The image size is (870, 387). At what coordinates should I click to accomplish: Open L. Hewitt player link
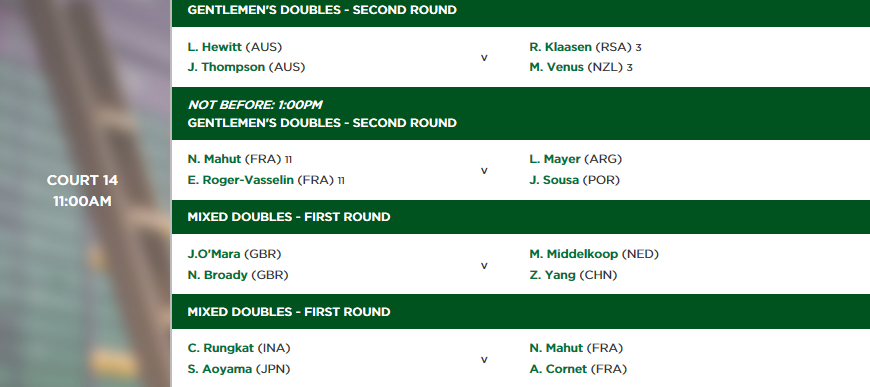coord(215,47)
